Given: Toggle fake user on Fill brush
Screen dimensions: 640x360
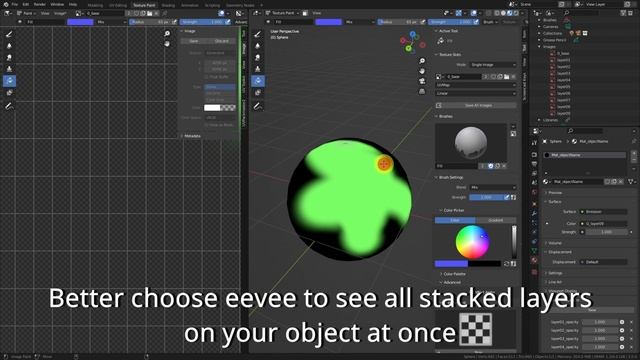Looking at the screenshot, I should (x=491, y=166).
